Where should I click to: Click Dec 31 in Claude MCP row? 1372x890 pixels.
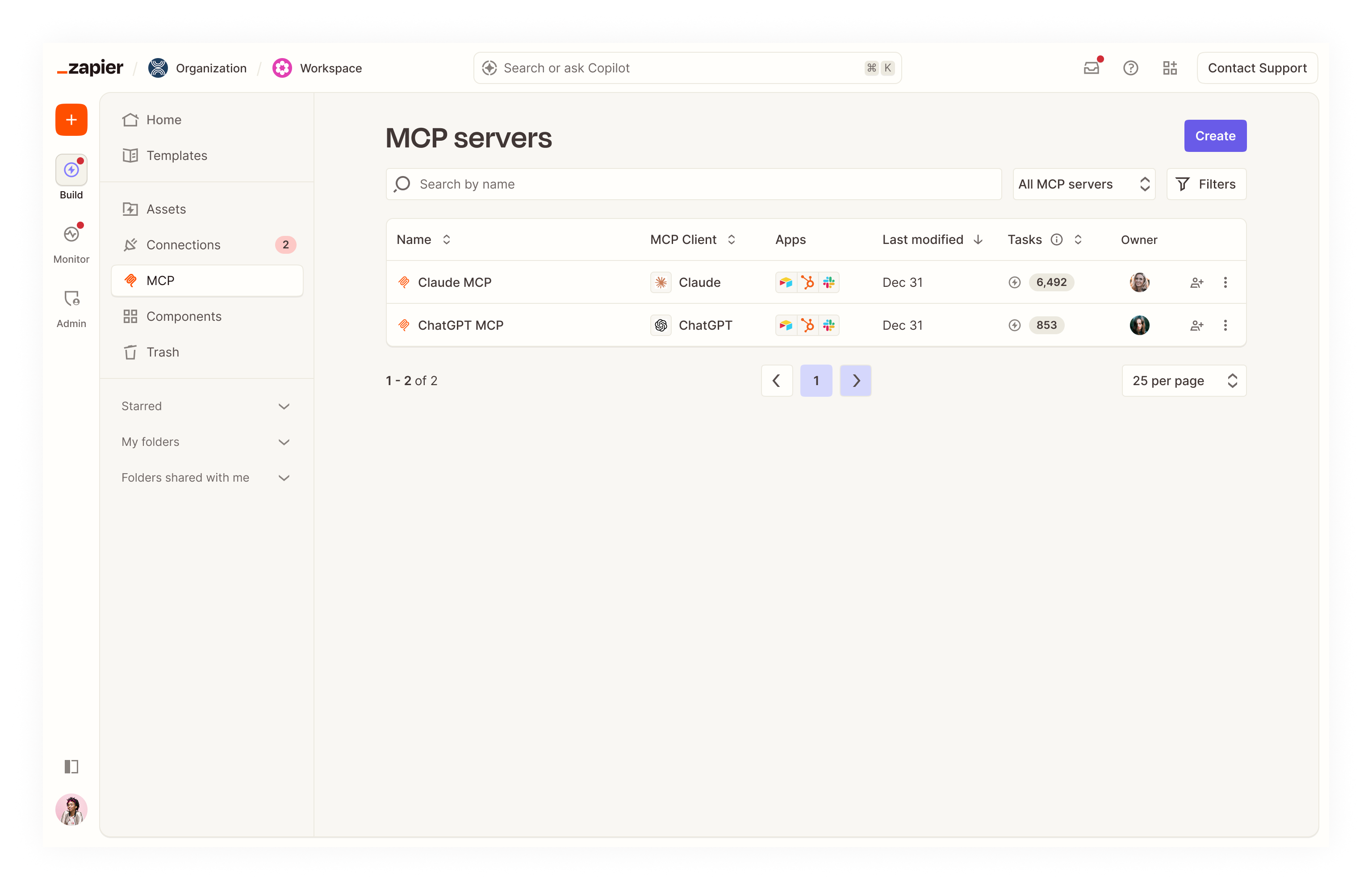(x=902, y=283)
